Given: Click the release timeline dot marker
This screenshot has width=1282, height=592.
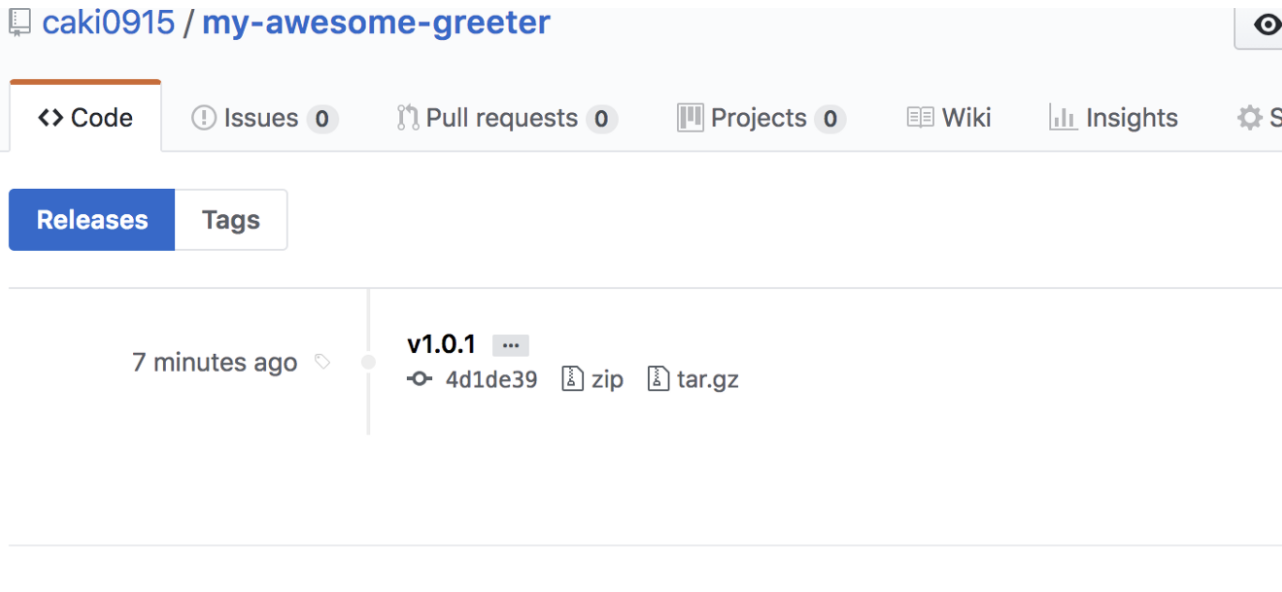Looking at the screenshot, I should 368,362.
